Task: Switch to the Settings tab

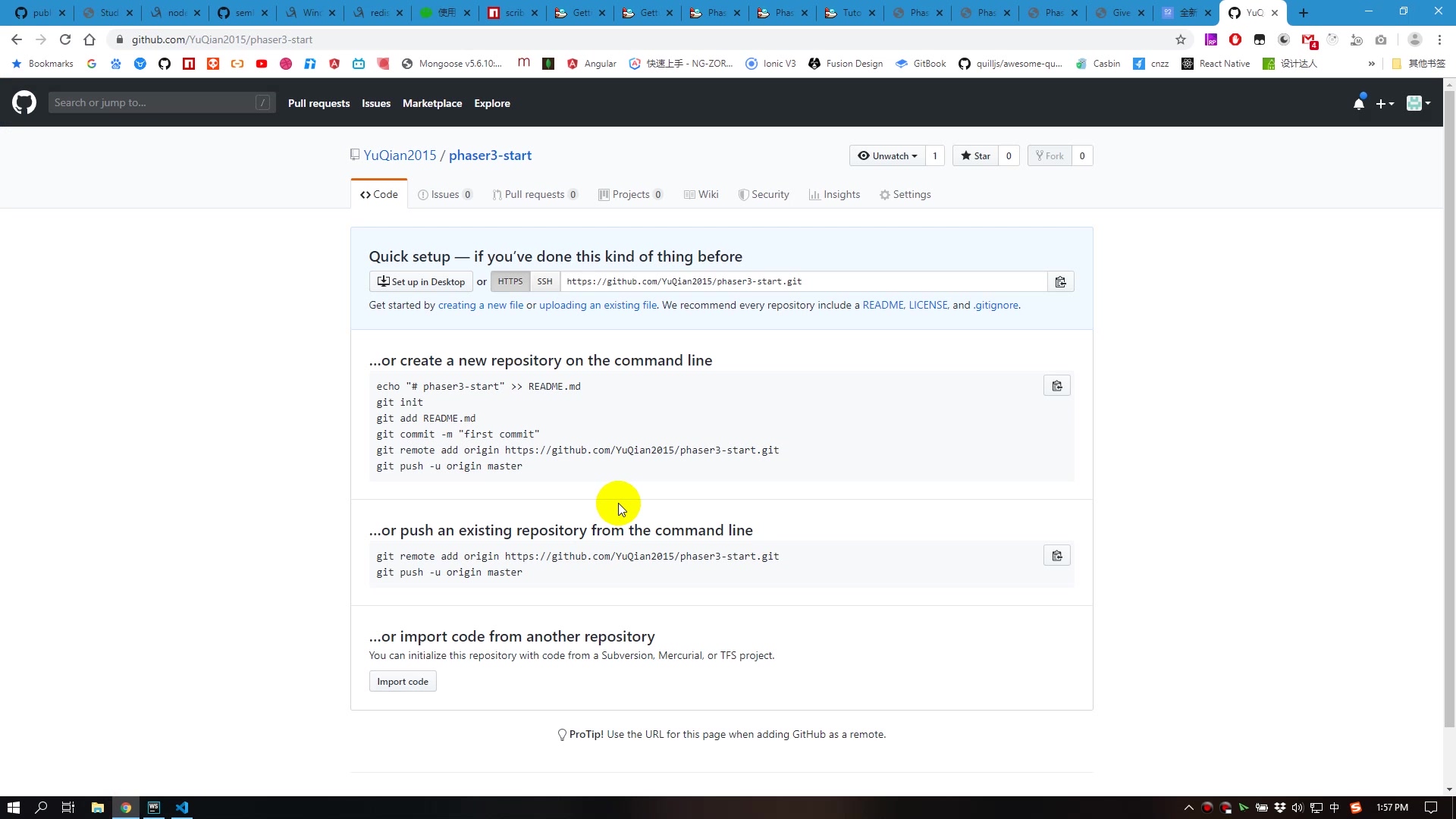Action: 905,194
